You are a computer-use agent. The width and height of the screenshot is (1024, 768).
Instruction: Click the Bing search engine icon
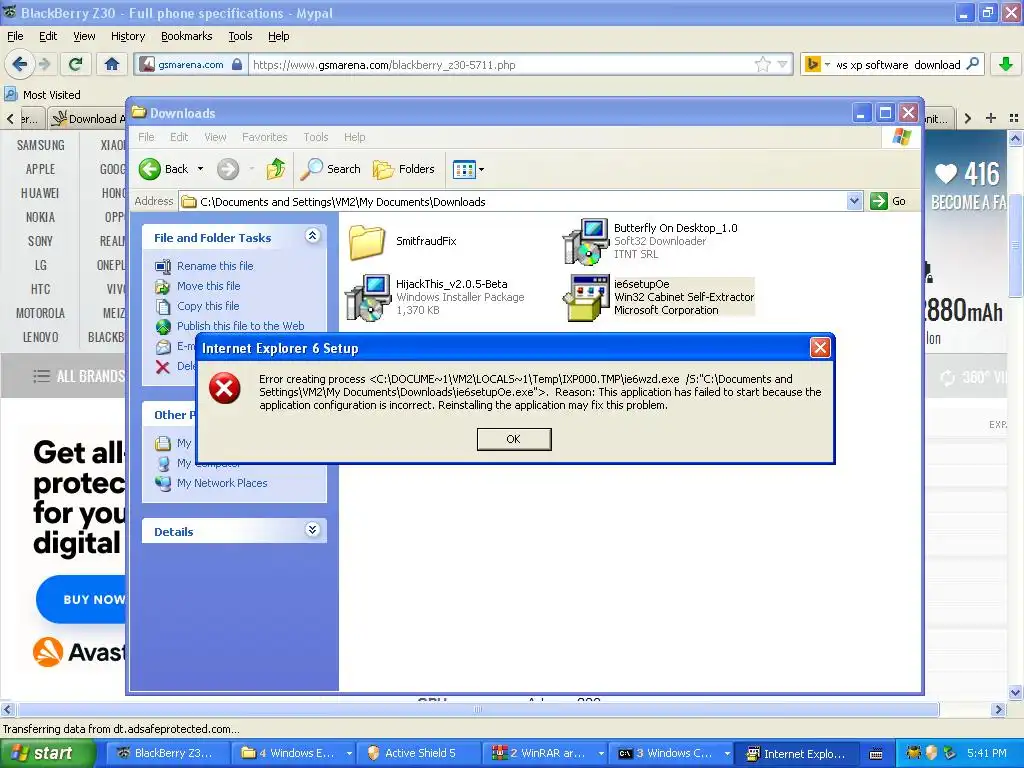[812, 64]
